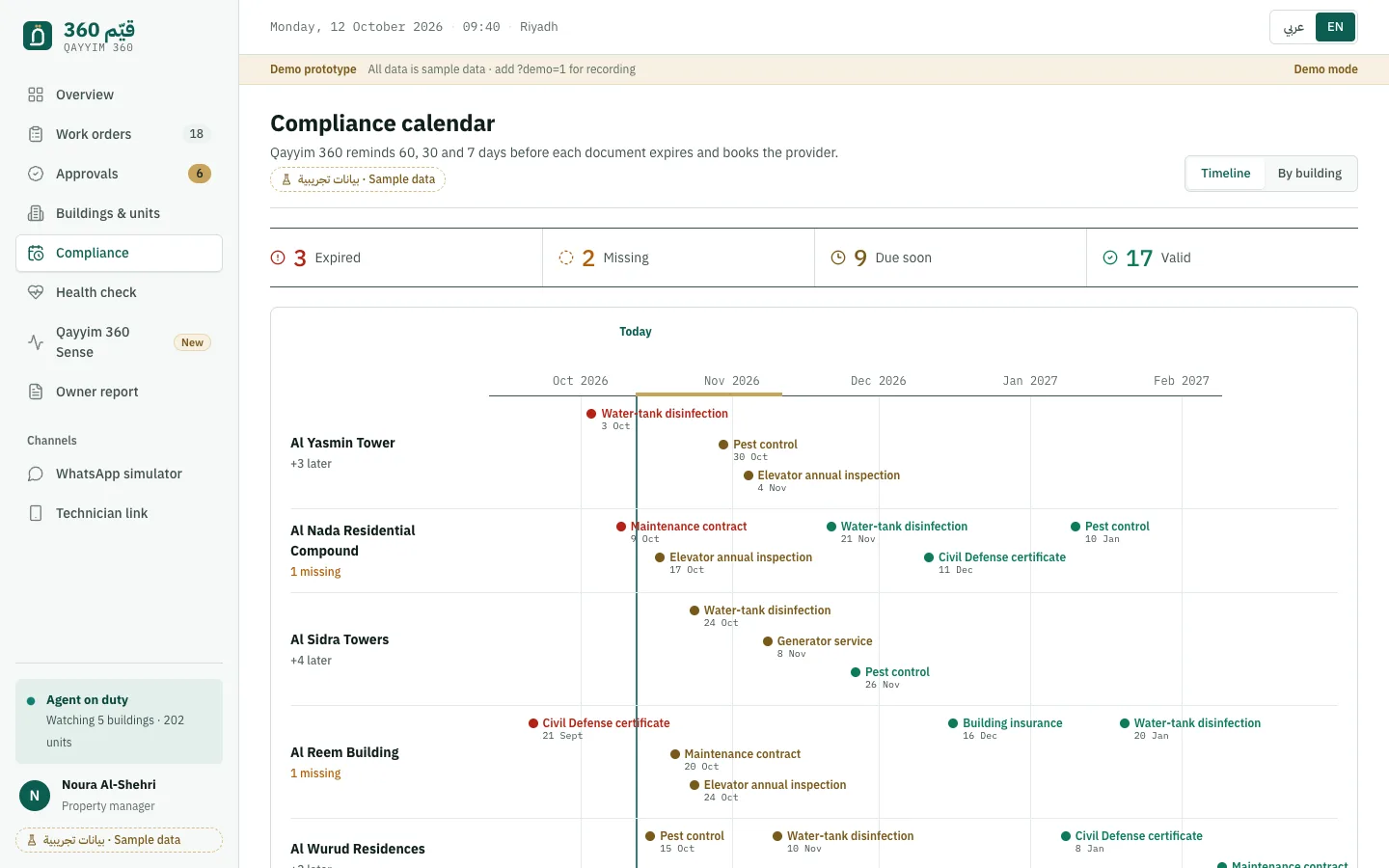Click the Demo mode label
1389x868 pixels.
1325,69
